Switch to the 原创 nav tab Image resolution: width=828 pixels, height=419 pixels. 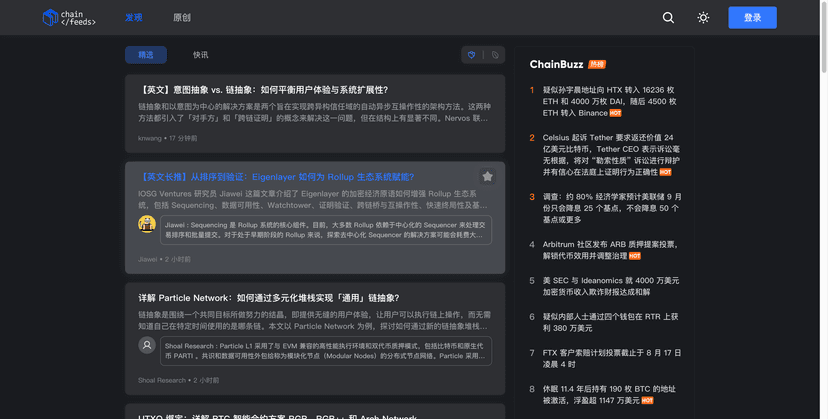(x=181, y=17)
